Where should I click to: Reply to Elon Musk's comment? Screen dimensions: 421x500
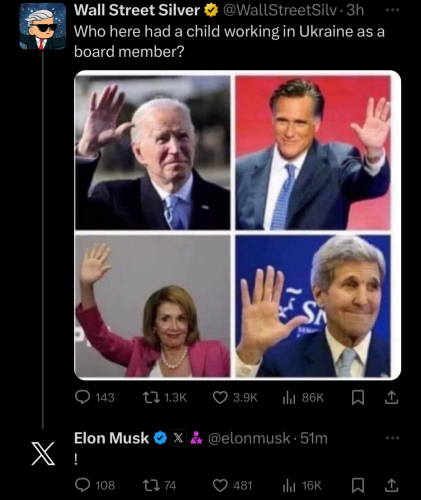tap(95, 485)
